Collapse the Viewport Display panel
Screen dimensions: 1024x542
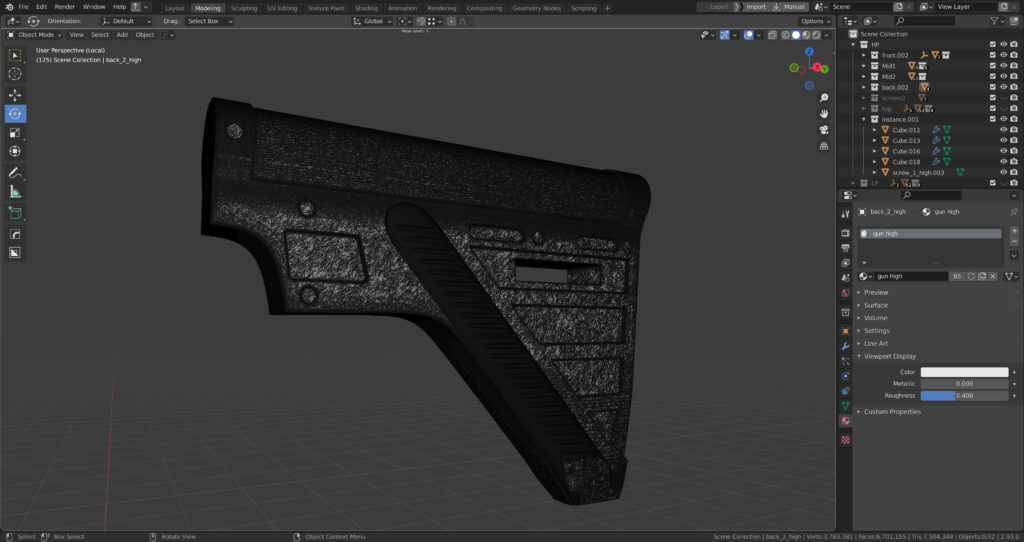889,357
